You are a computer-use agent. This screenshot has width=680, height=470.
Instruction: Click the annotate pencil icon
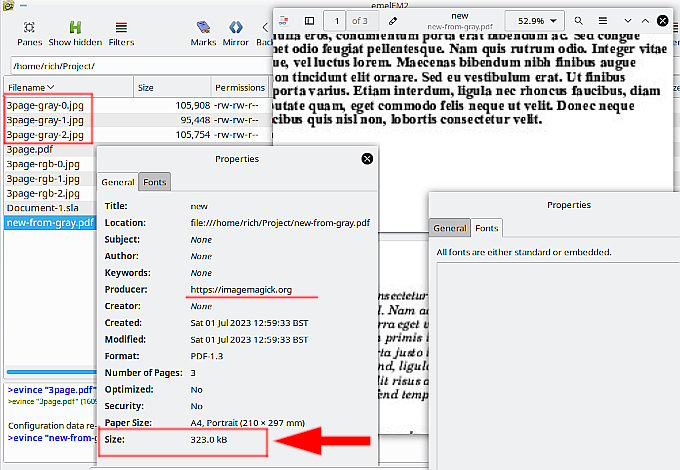pyautogui.click(x=393, y=21)
